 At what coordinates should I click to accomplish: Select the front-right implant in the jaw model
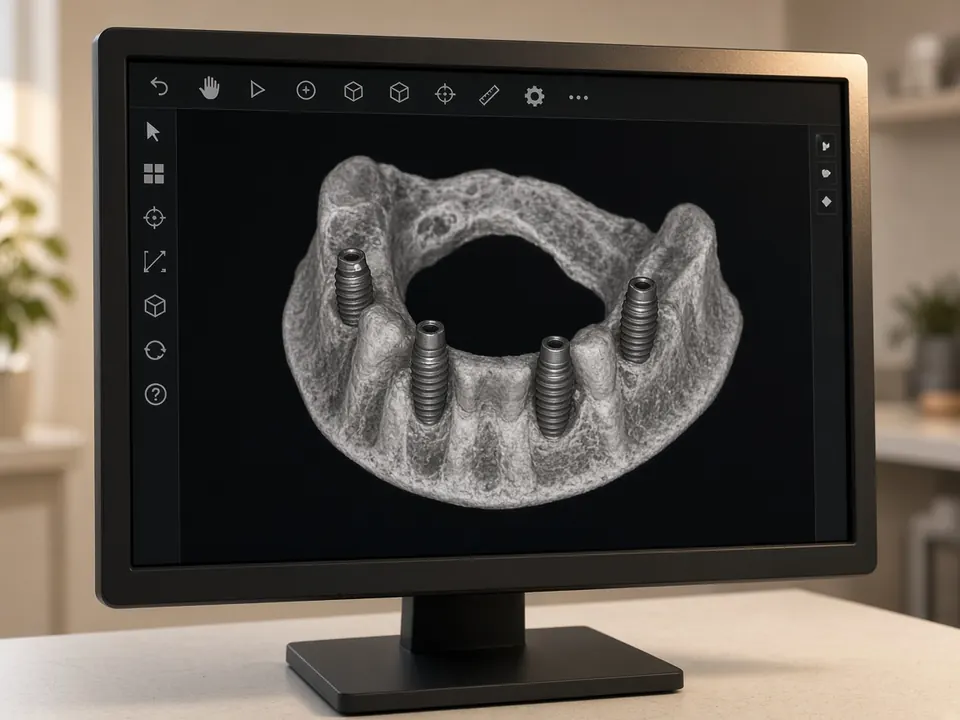pos(554,386)
